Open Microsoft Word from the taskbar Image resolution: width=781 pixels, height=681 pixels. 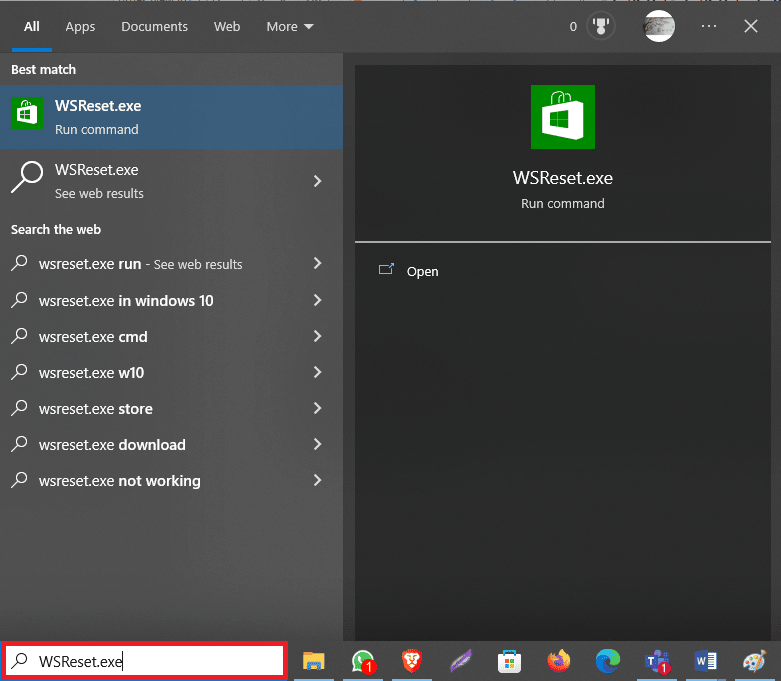click(705, 661)
